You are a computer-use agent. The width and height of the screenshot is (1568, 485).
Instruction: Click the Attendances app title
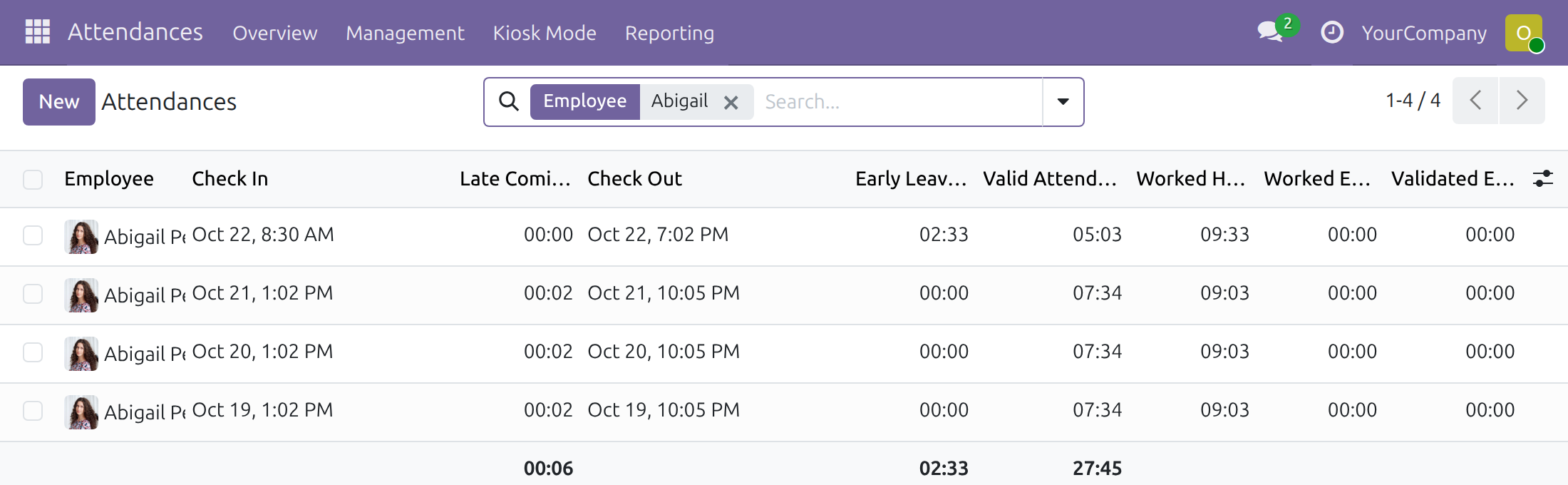pos(135,32)
